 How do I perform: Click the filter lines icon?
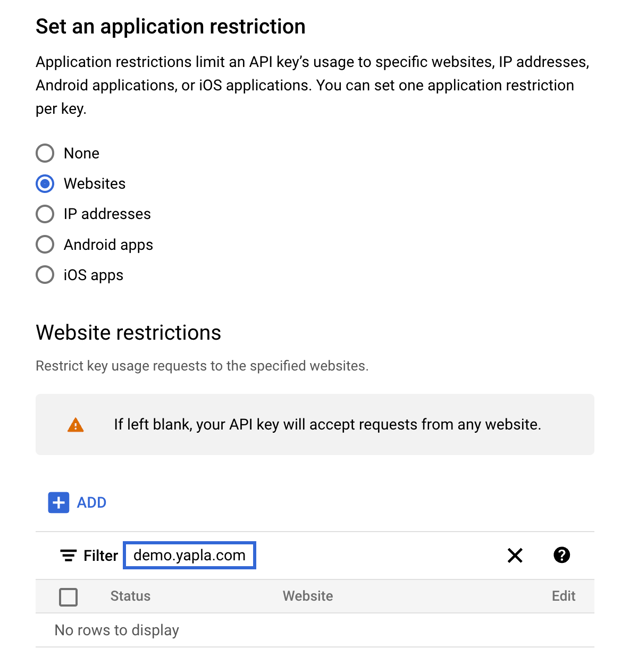pos(68,555)
